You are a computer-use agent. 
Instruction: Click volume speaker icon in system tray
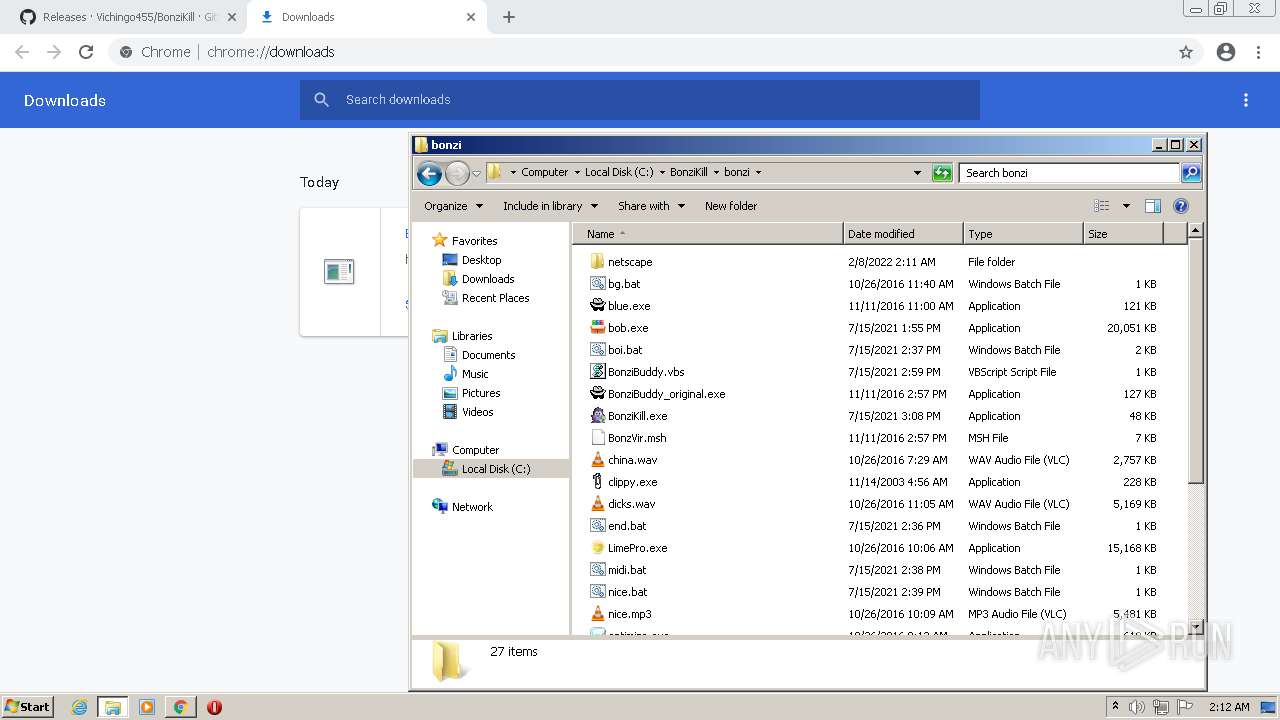(x=1138, y=707)
